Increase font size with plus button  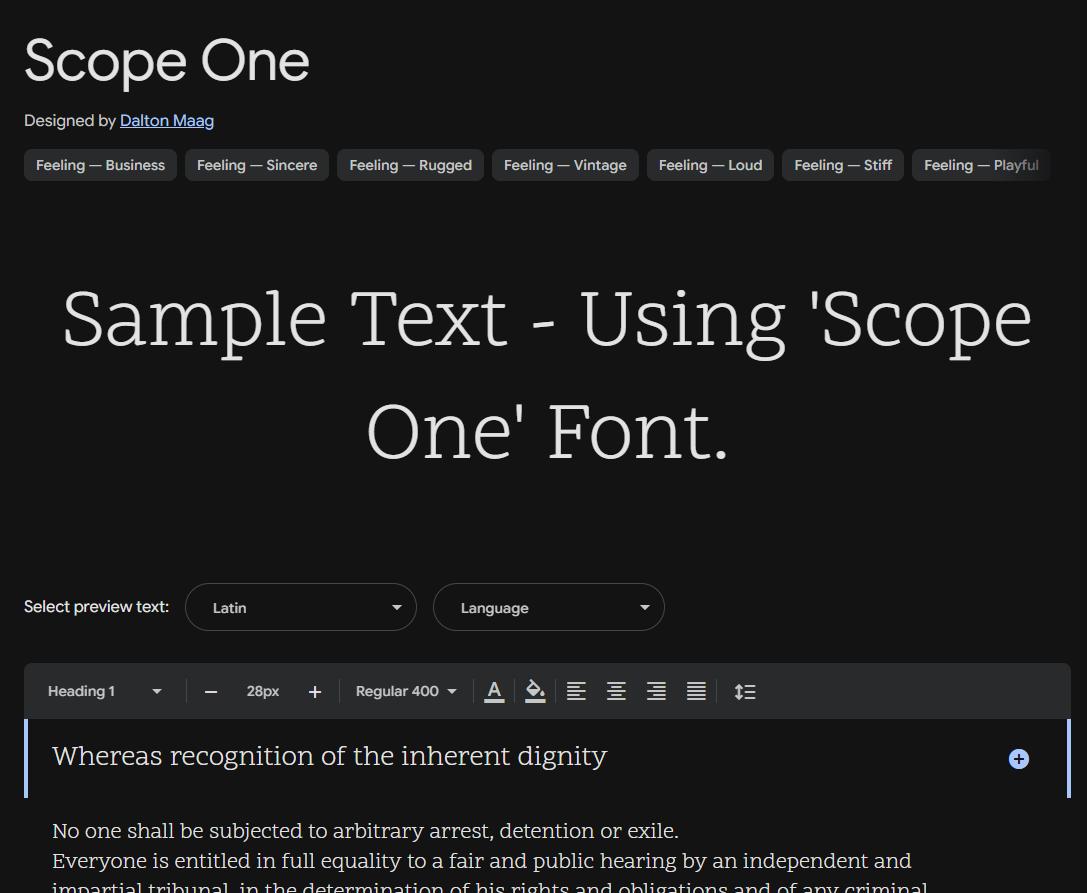pyautogui.click(x=315, y=692)
